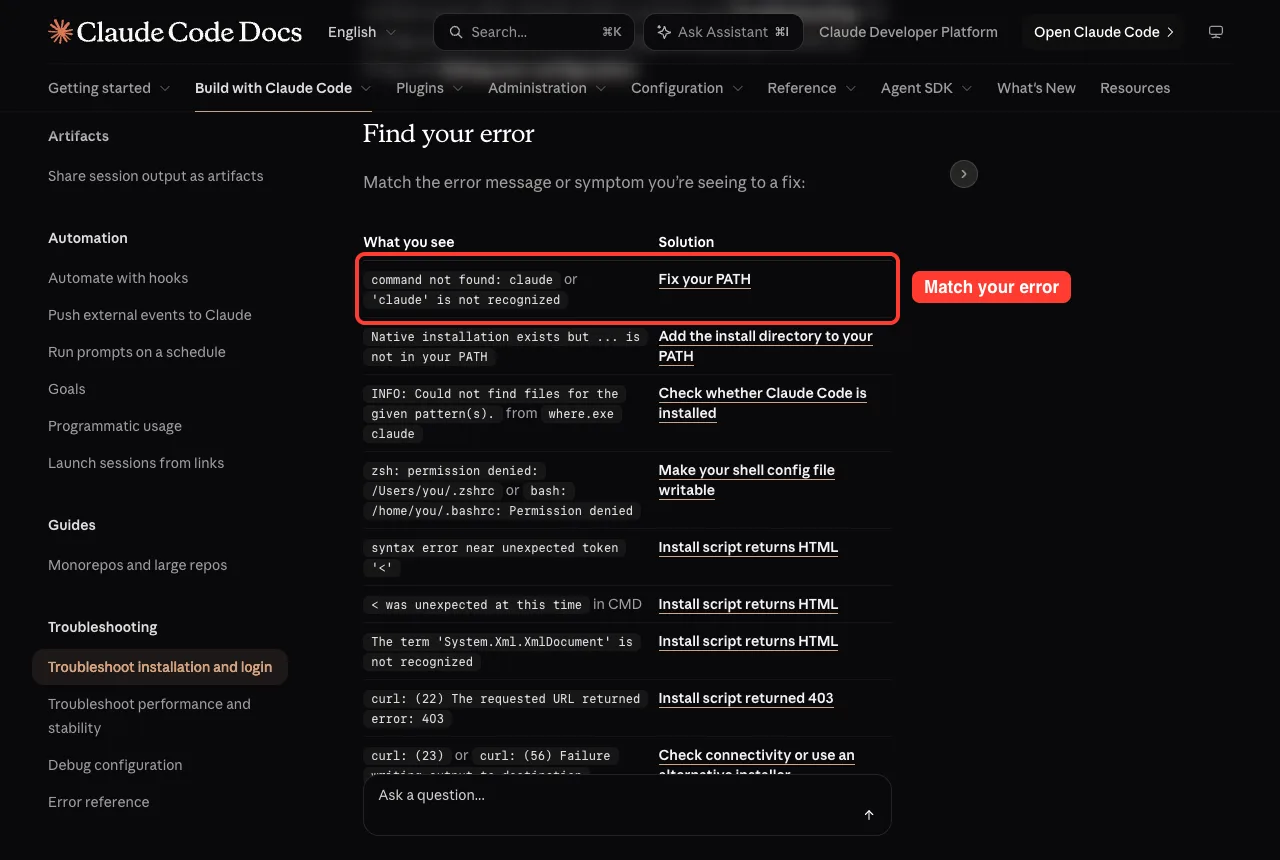The width and height of the screenshot is (1280, 860).
Task: Click the circular right-chevron button beside the heading
Action: pyautogui.click(x=963, y=174)
